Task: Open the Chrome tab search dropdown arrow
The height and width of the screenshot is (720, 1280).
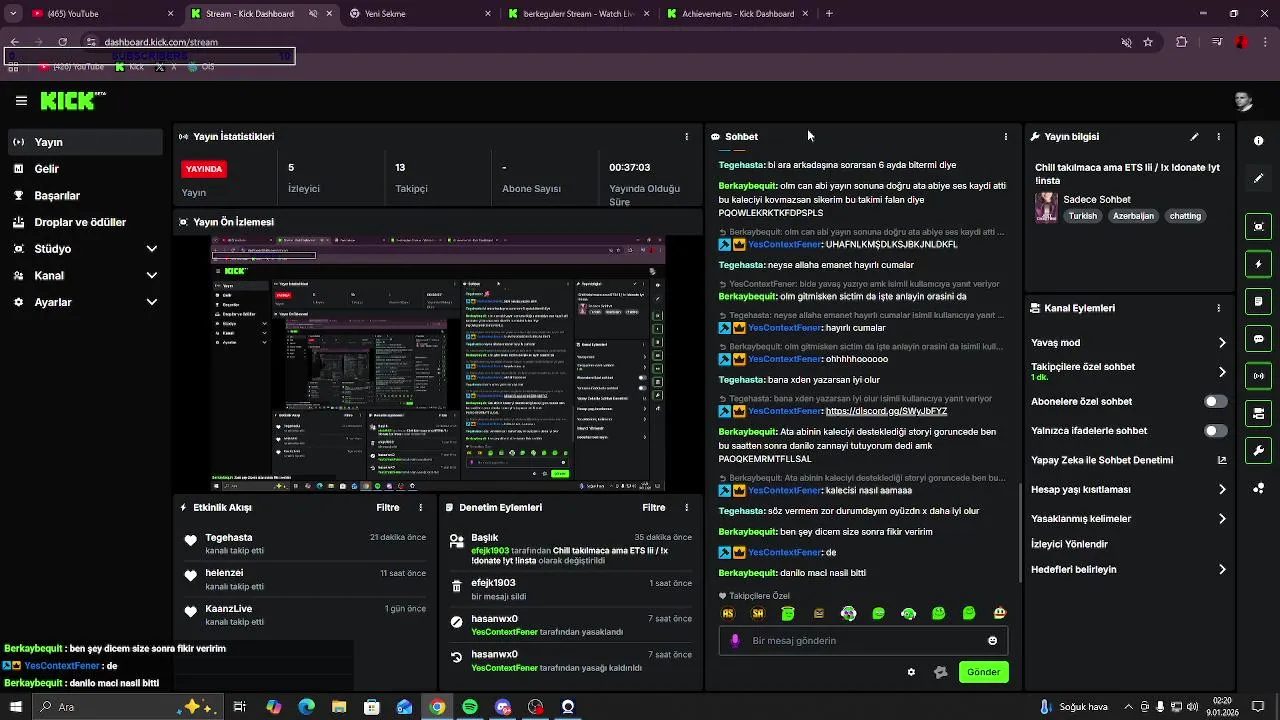Action: (x=13, y=14)
